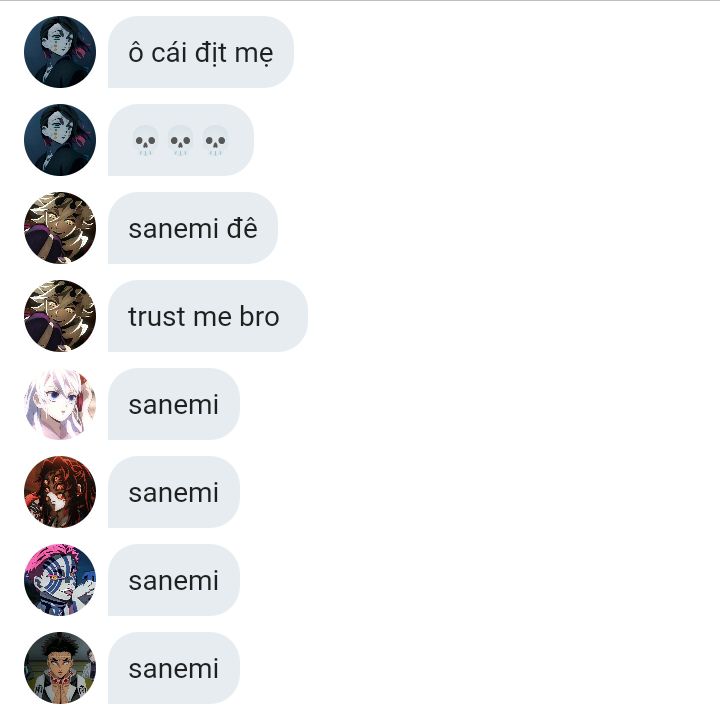Viewport: 720px width, 717px height.
Task: Open avatar beside the 'ô cái' message
Action: 60,52
